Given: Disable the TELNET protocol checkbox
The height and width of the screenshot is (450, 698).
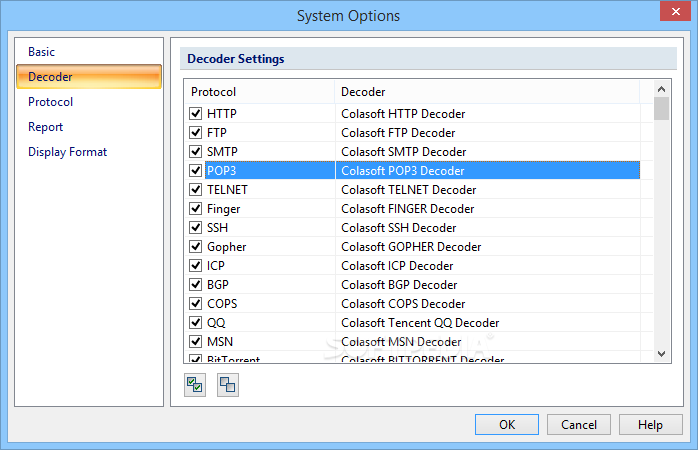Looking at the screenshot, I should pyautogui.click(x=195, y=190).
